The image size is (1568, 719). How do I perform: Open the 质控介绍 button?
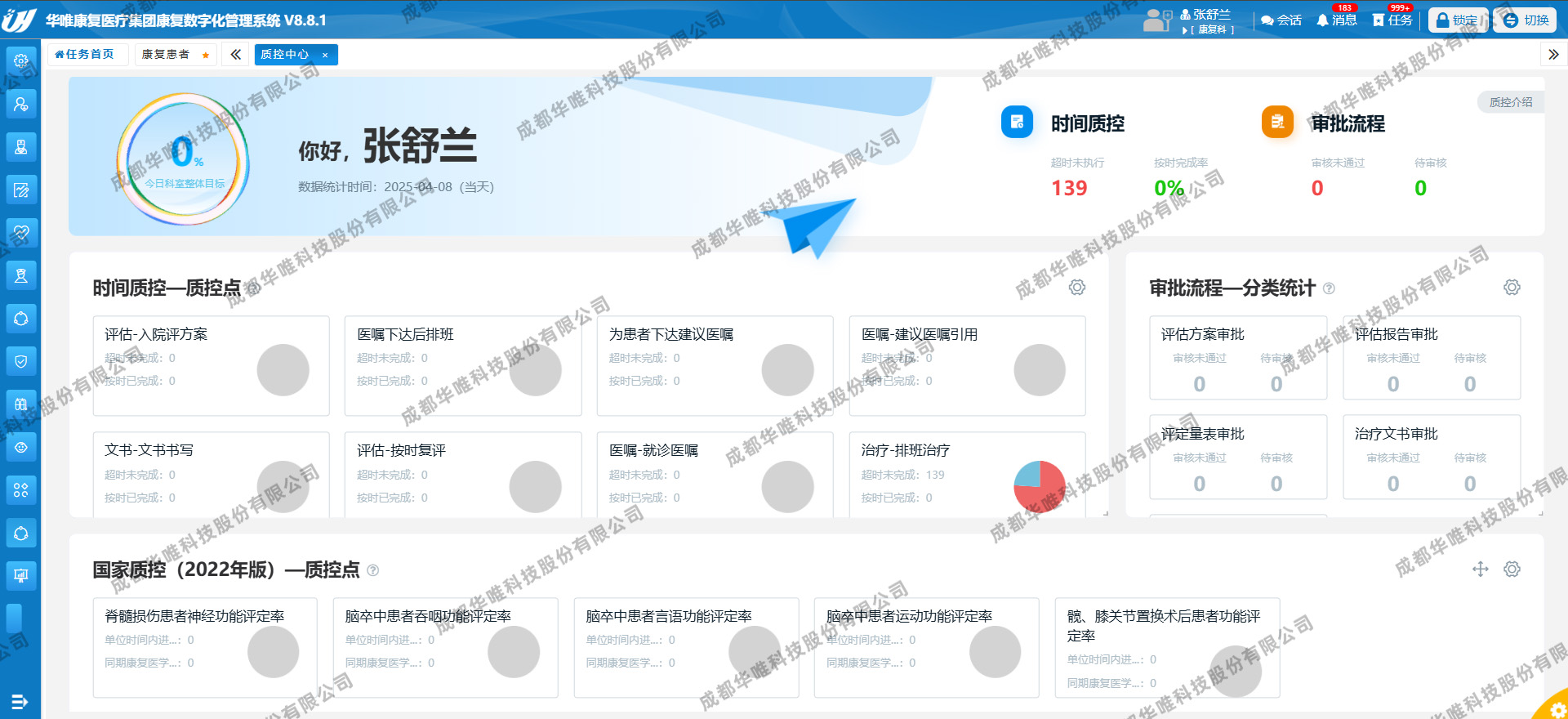click(1510, 102)
